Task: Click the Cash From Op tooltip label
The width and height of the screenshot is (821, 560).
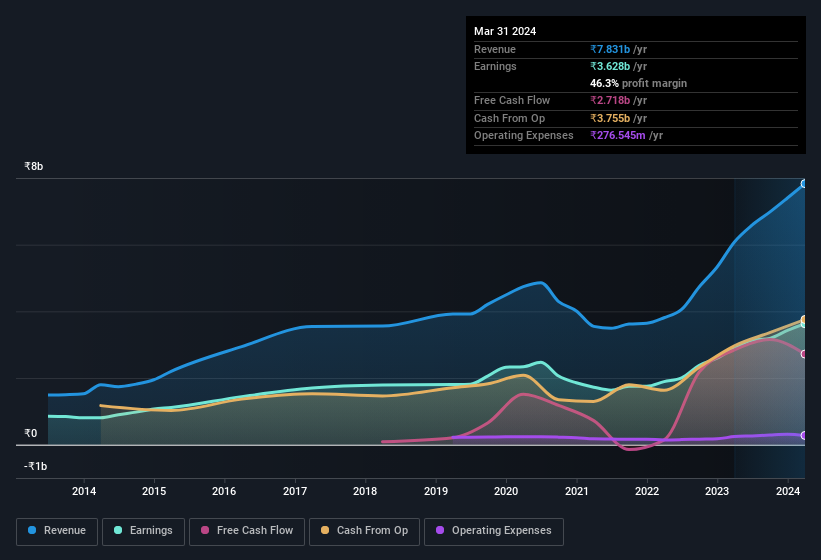Action: pyautogui.click(x=509, y=118)
